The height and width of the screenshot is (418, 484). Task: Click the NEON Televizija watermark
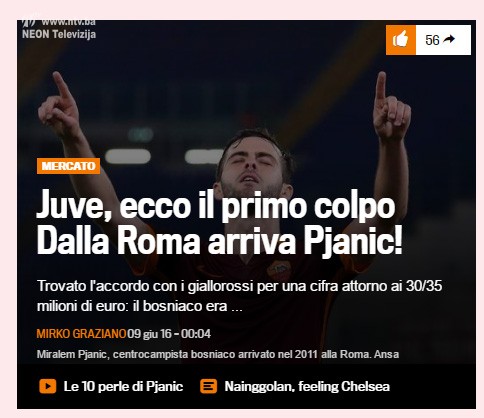click(59, 34)
